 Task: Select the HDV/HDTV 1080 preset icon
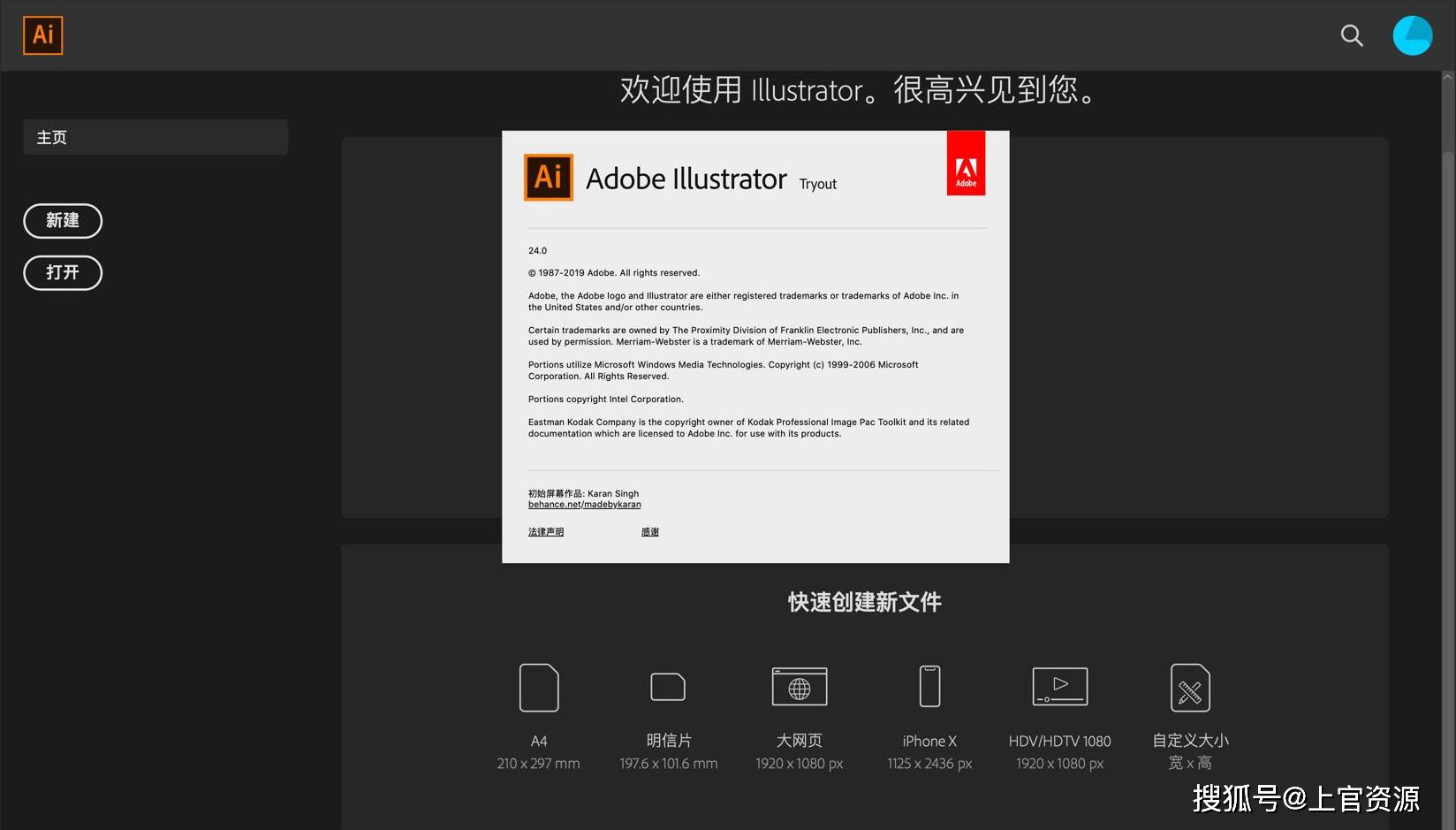click(1059, 688)
